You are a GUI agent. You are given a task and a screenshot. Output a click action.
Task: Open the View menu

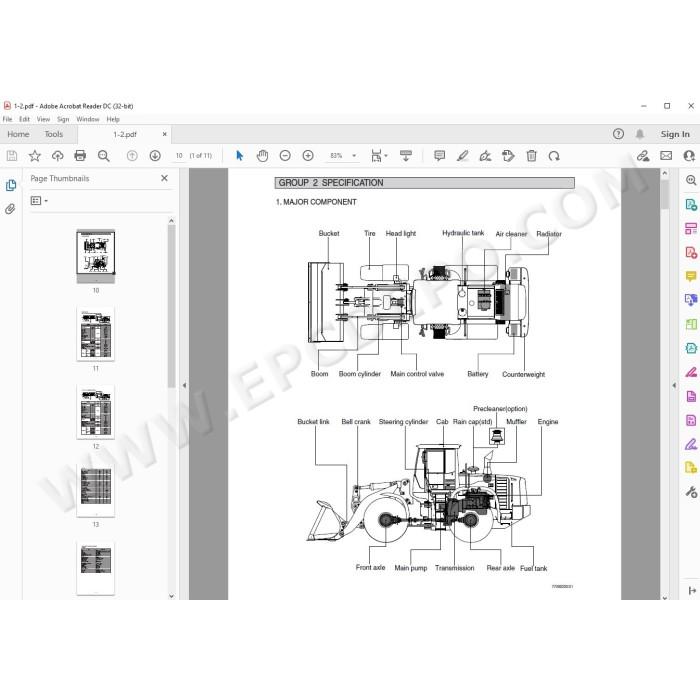point(43,119)
